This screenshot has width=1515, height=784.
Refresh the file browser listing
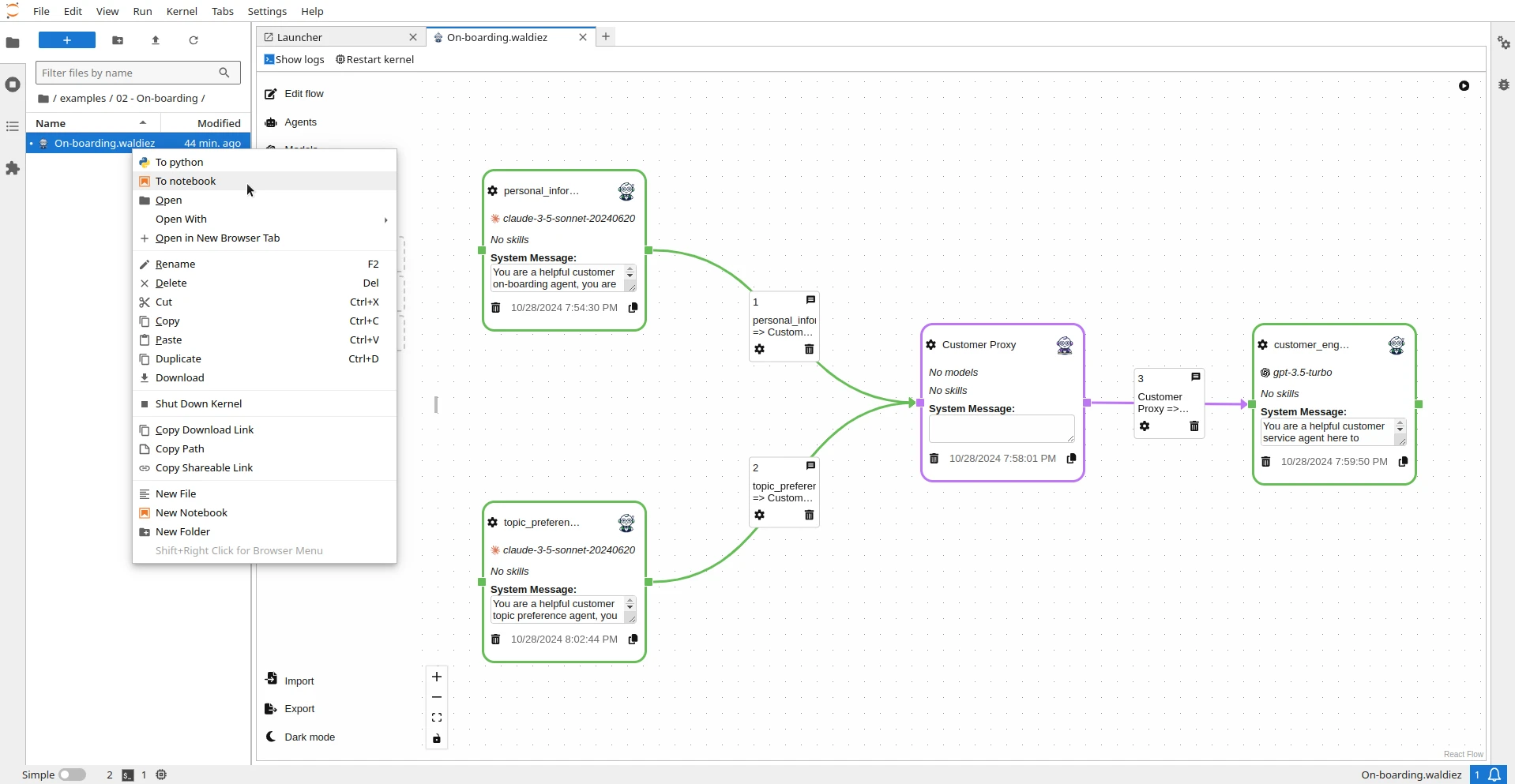coord(194,40)
